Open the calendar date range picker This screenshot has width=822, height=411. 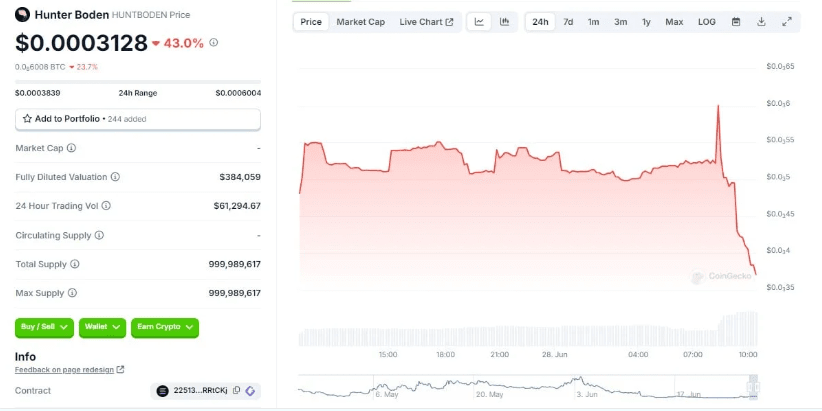tap(736, 22)
